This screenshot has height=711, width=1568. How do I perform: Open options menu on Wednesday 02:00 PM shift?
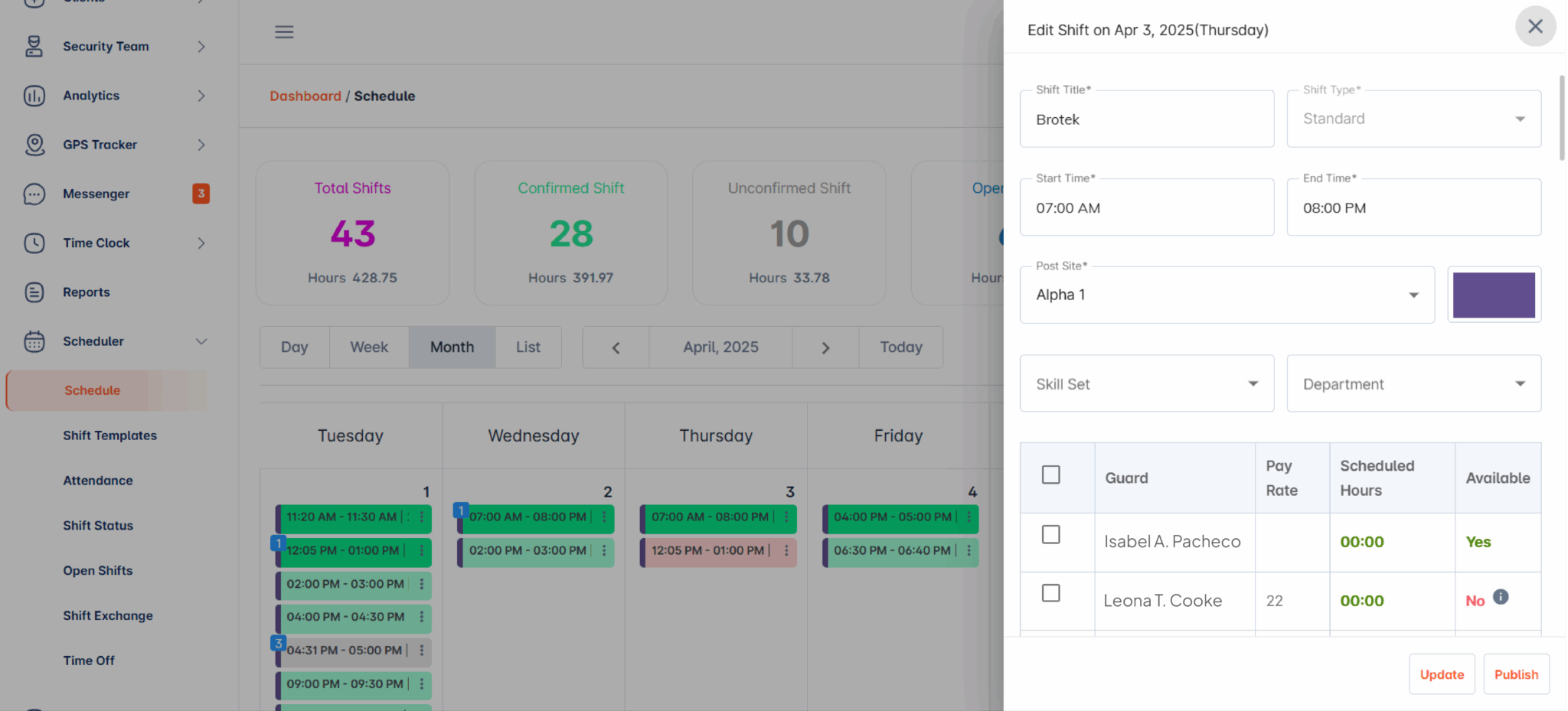[x=604, y=550]
